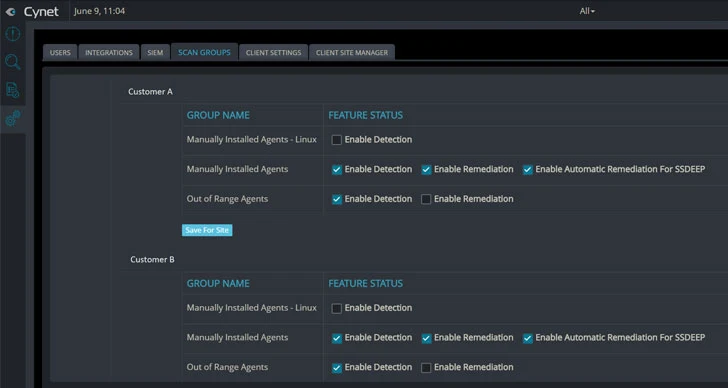The image size is (728, 388).
Task: Switch to the SIEM tab
Action: pyautogui.click(x=155, y=52)
